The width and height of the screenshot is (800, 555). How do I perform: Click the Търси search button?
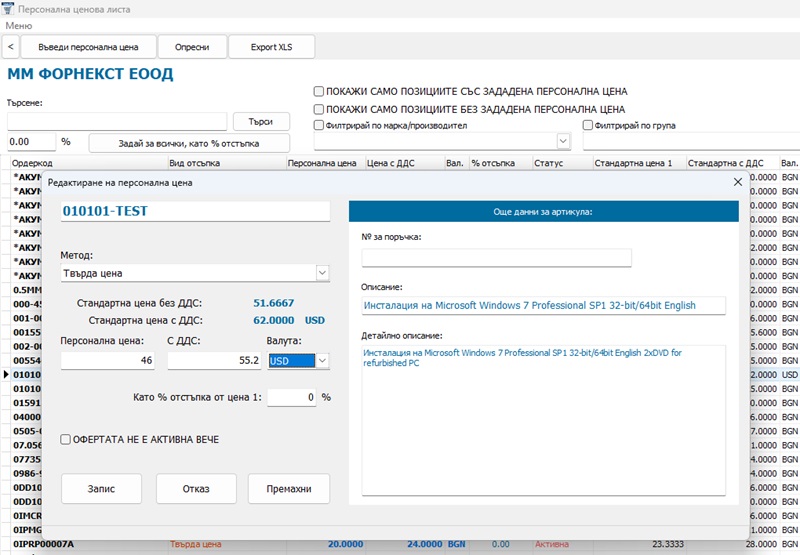point(261,121)
